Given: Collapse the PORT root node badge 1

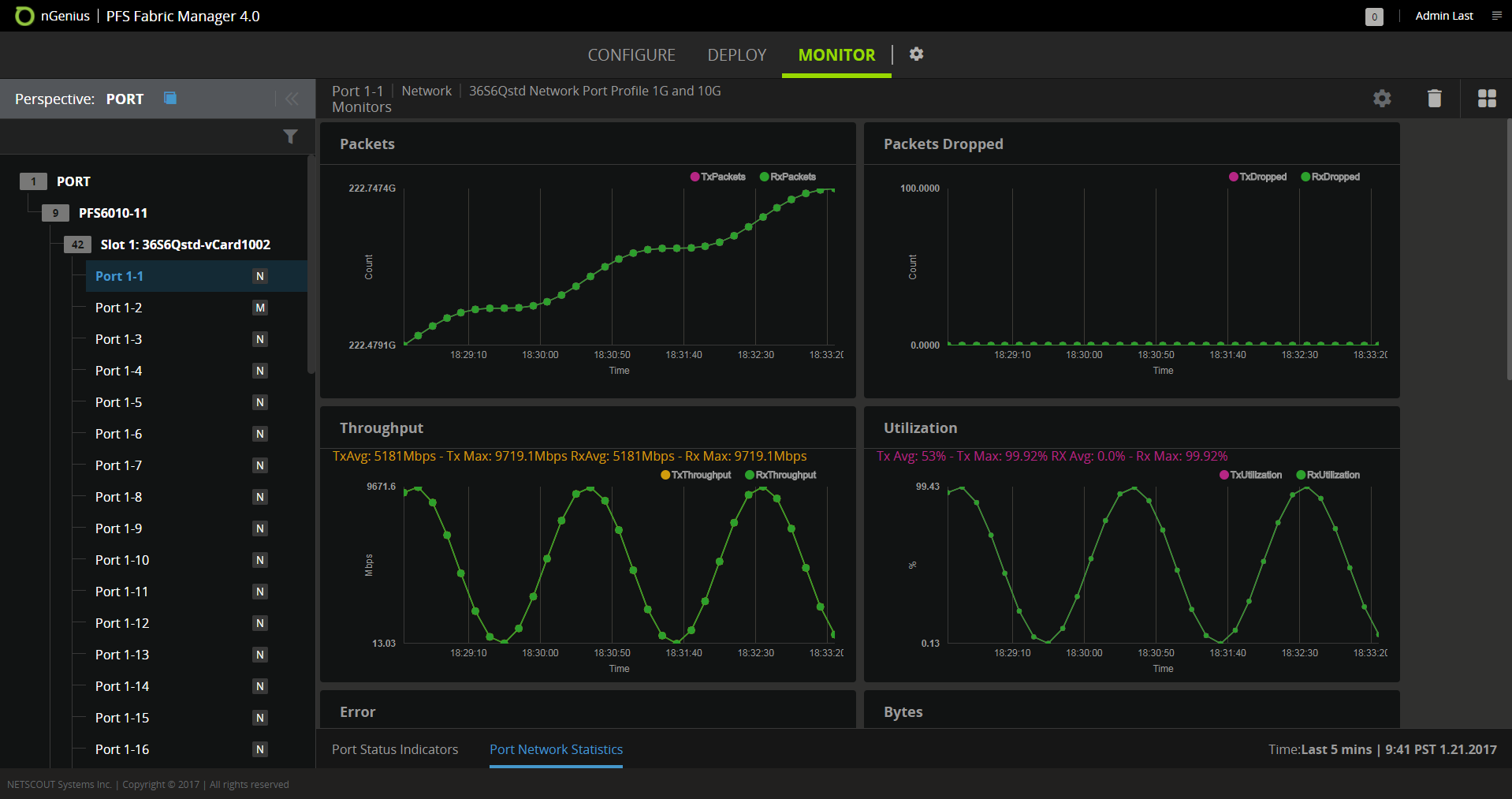Looking at the screenshot, I should click(x=33, y=181).
